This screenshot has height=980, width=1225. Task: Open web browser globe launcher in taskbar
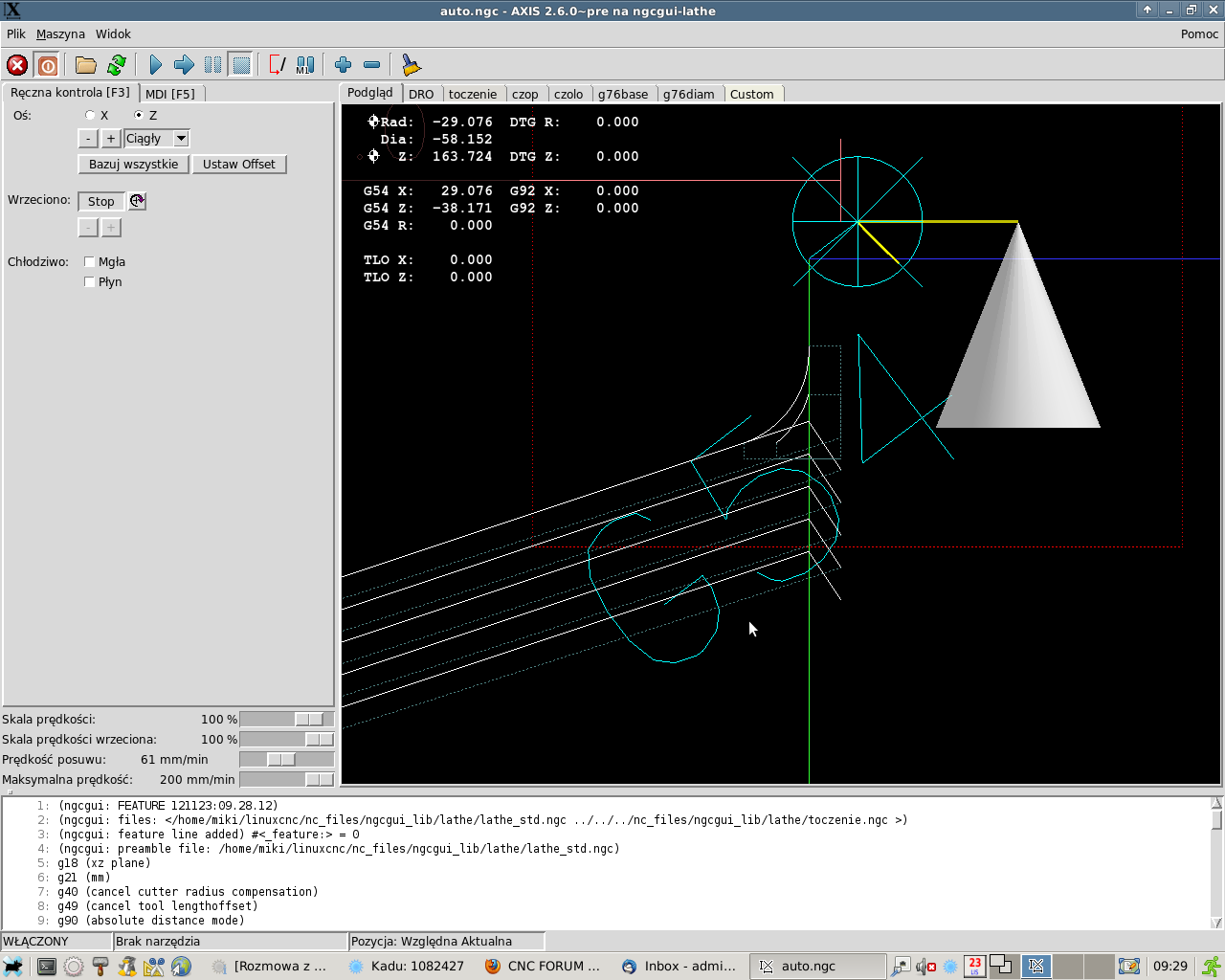tap(181, 967)
